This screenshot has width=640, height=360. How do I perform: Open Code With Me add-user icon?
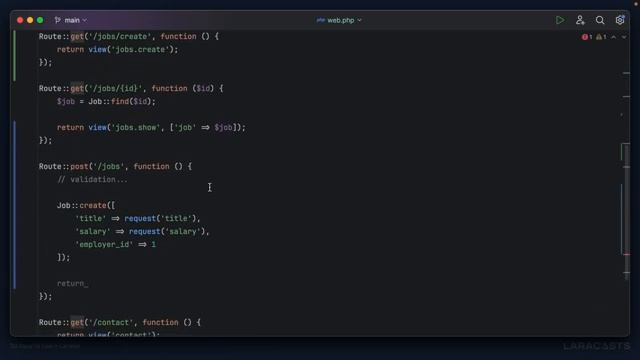580,20
